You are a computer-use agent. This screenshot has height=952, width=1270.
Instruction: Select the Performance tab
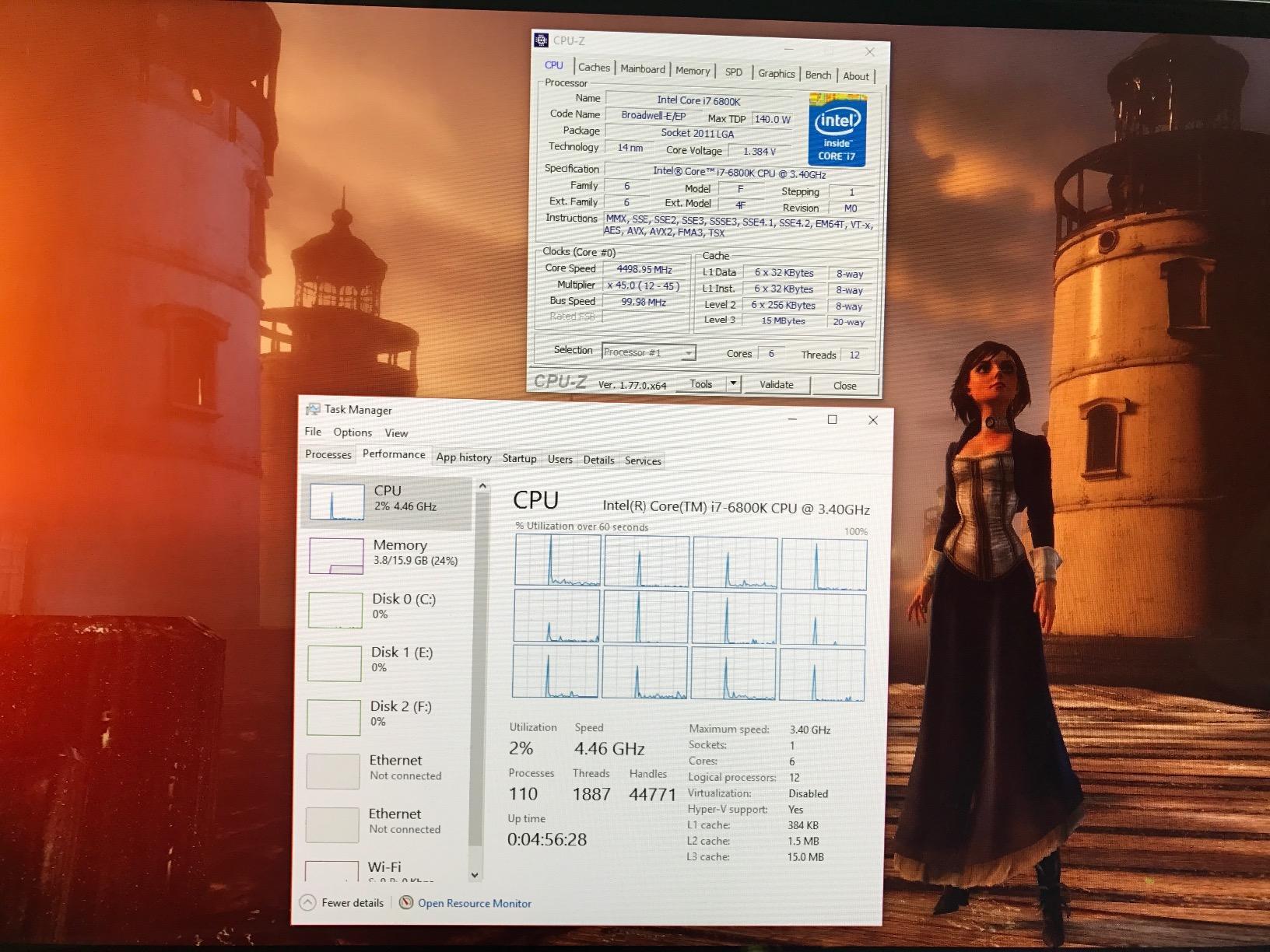(x=394, y=454)
